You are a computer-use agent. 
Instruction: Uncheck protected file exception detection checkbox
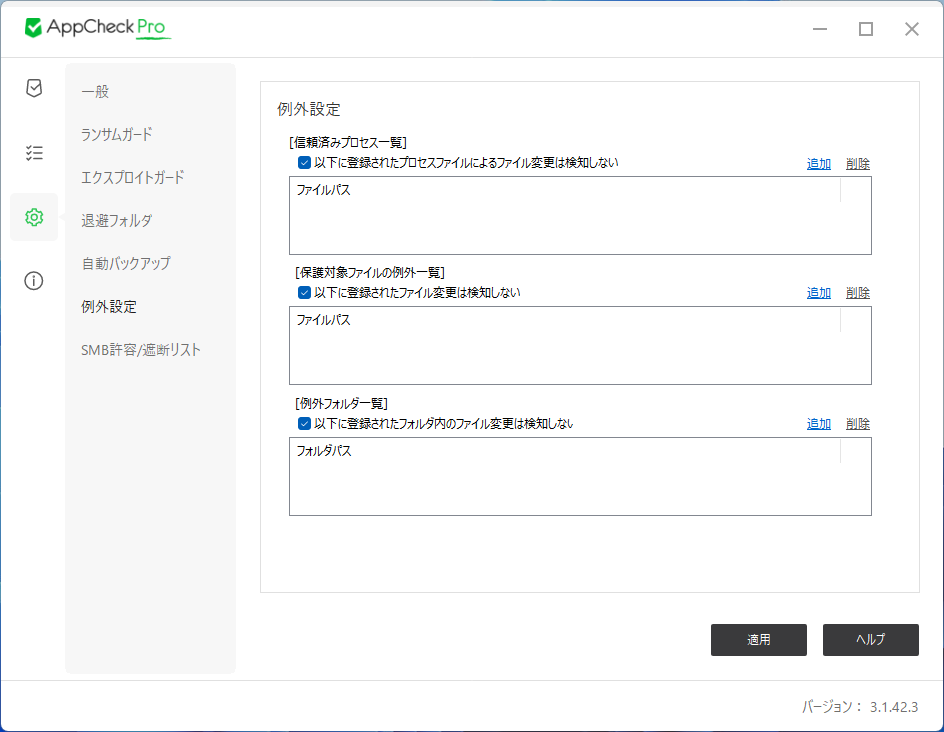click(303, 292)
